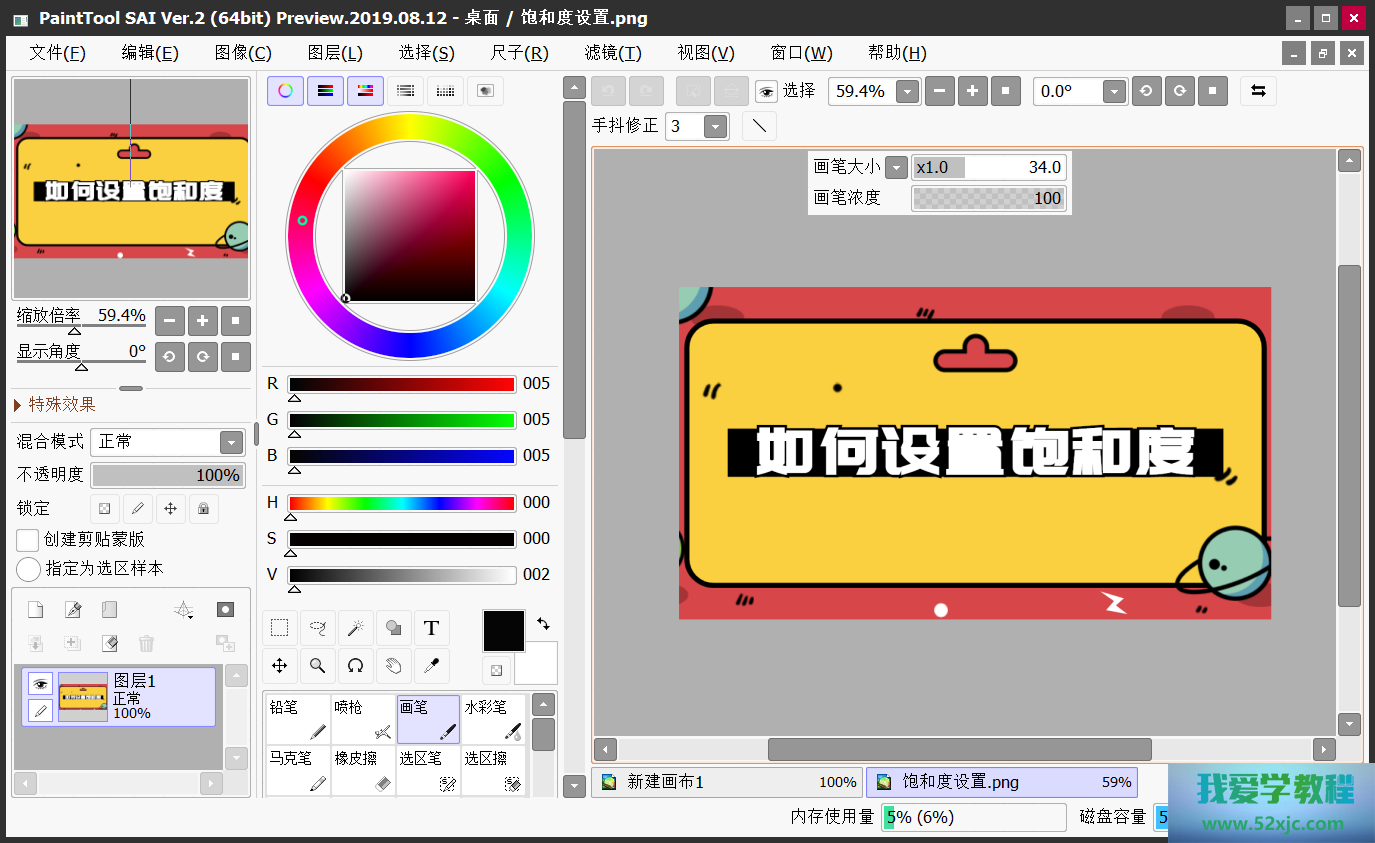
Task: Select the 橡皮擦 eraser brush
Action: click(363, 772)
